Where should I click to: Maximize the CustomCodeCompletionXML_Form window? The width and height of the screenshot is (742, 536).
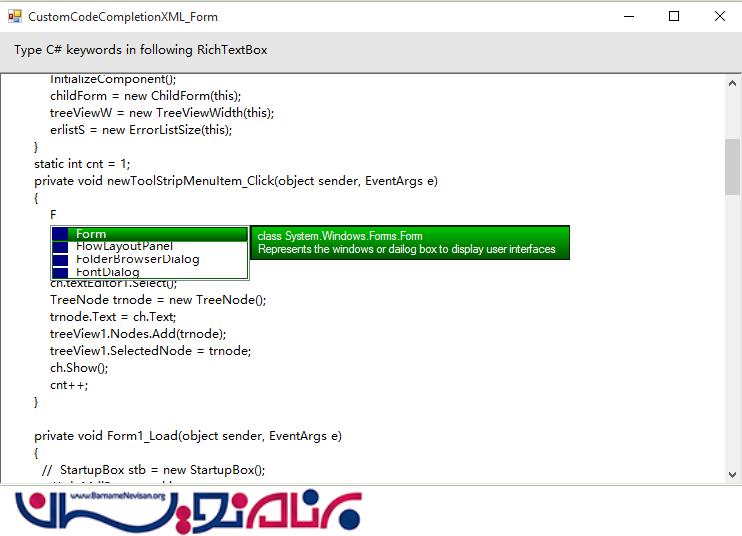click(x=674, y=17)
